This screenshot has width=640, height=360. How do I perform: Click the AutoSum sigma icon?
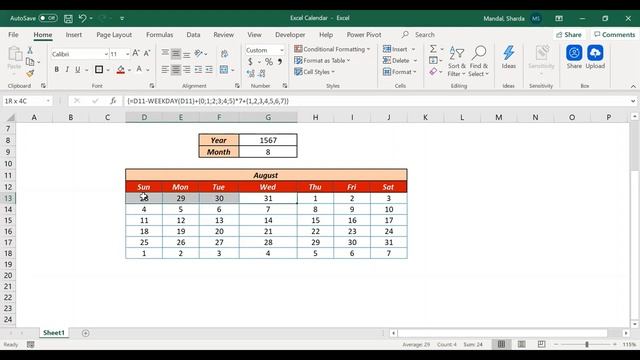click(x=433, y=49)
